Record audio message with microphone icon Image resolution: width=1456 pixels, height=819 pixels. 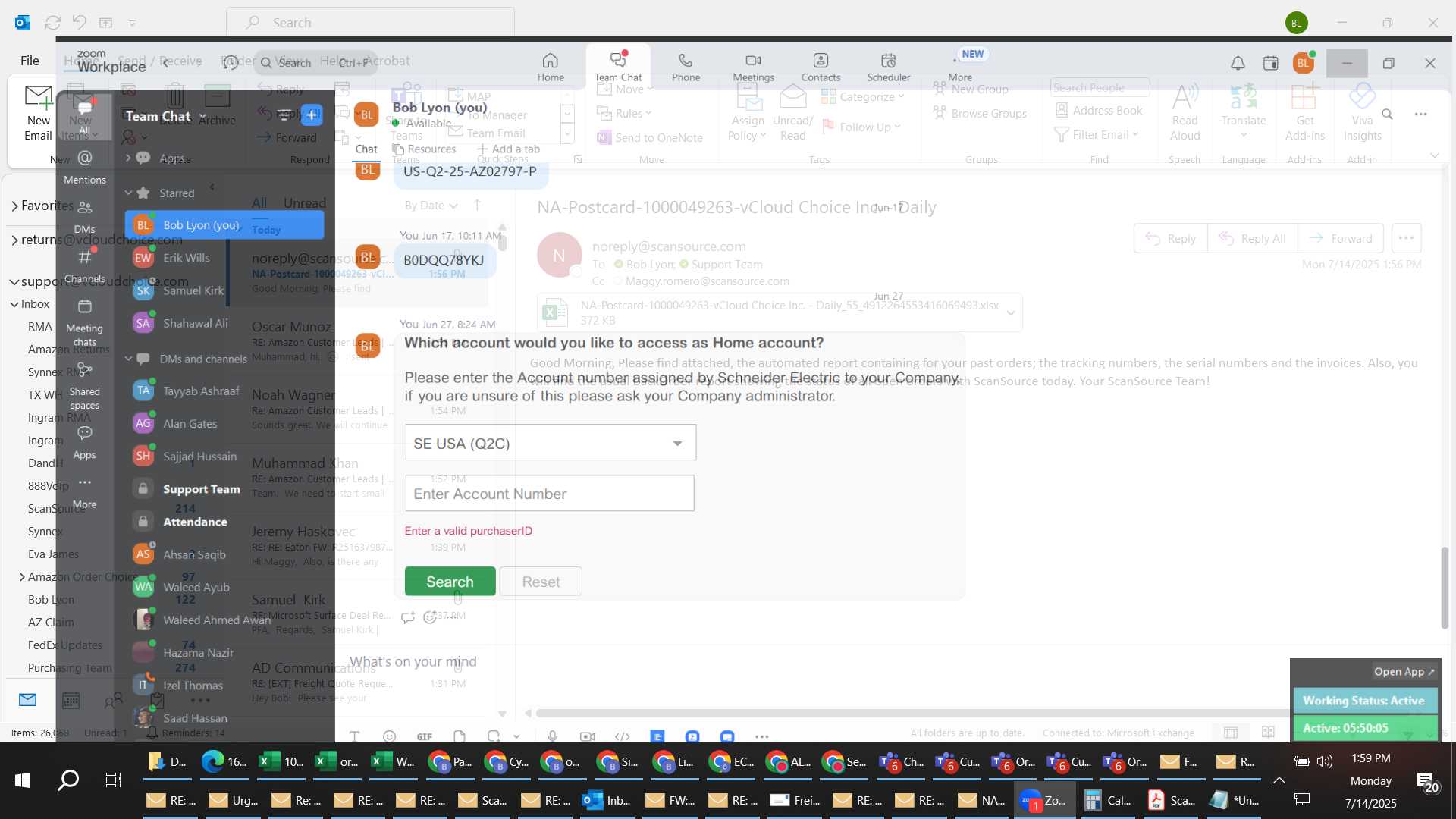(x=553, y=736)
